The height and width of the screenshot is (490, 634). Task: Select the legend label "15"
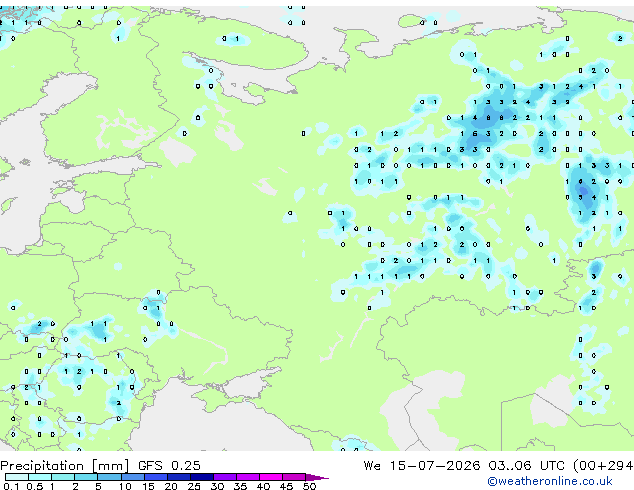[x=148, y=486]
